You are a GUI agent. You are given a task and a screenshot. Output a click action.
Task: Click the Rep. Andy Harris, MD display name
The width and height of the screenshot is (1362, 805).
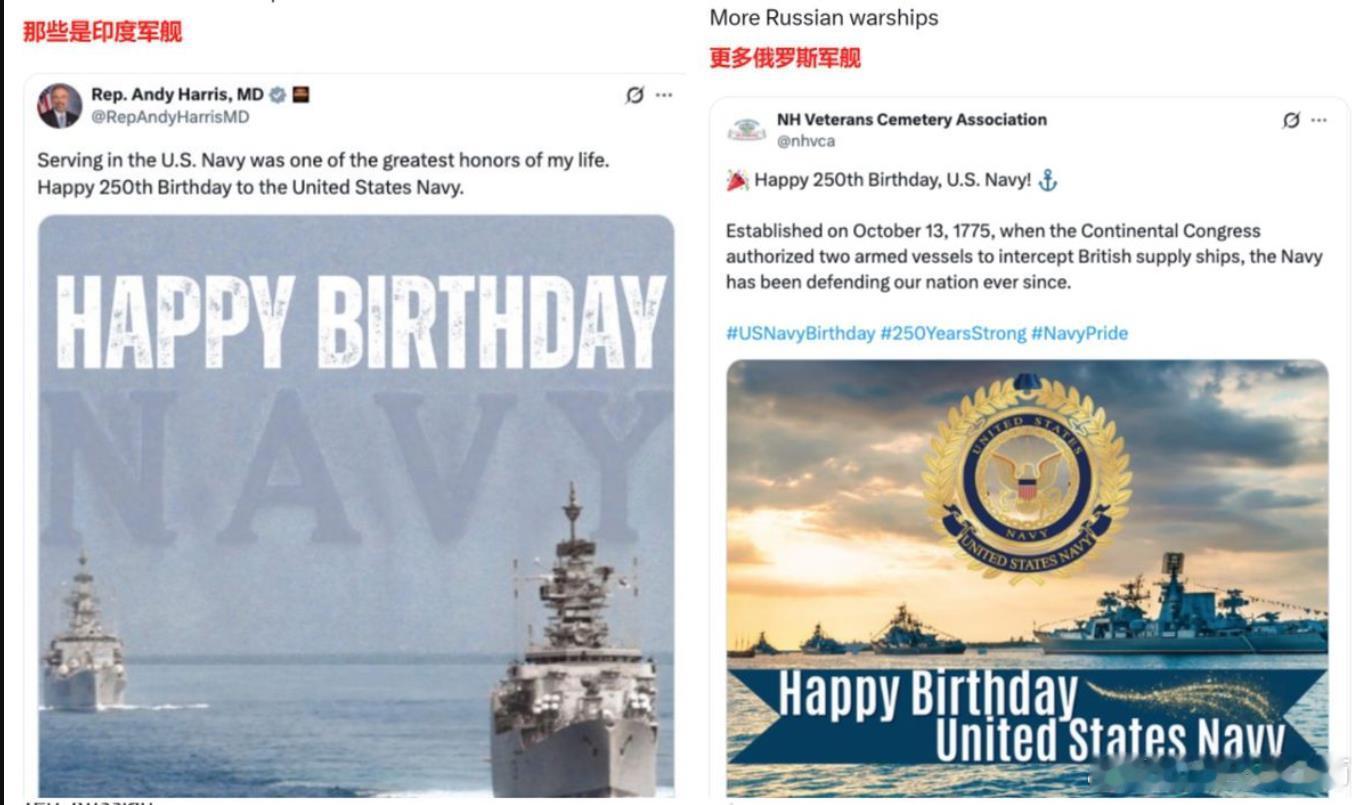tap(177, 95)
